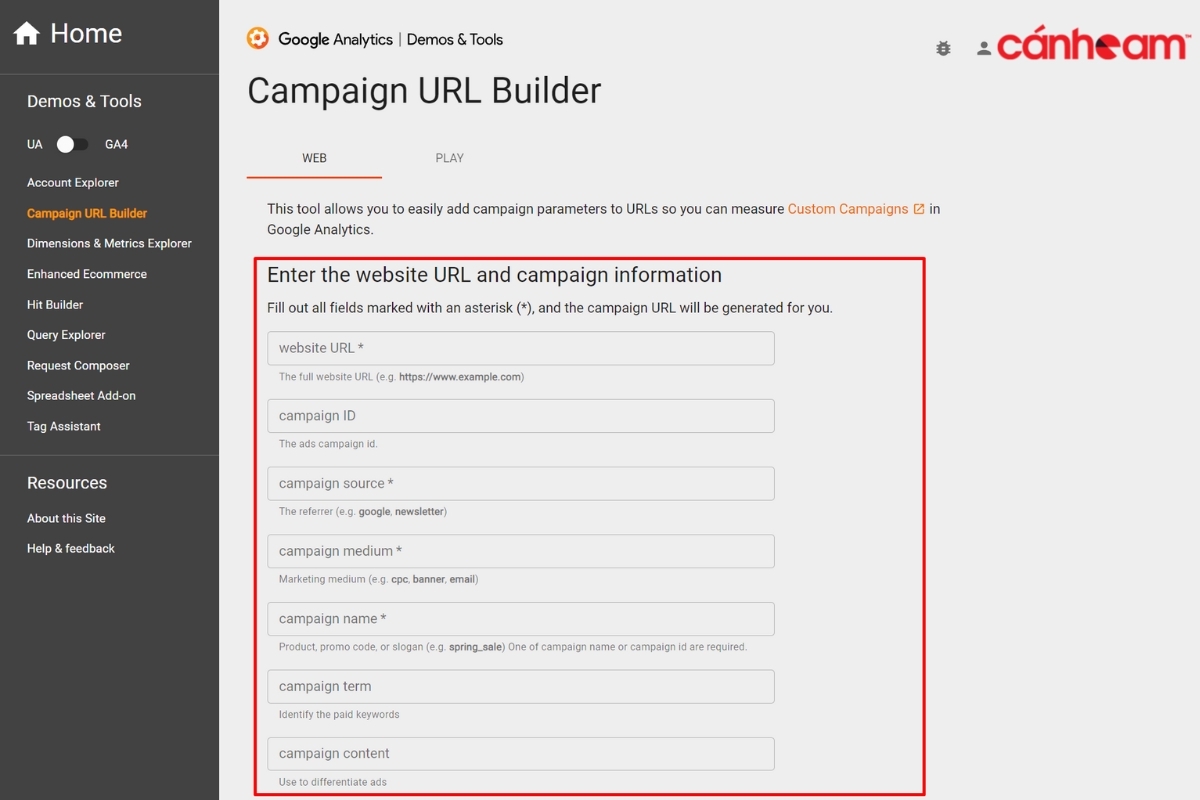
Task: Follow the Custom Campaigns link
Action: [848, 209]
